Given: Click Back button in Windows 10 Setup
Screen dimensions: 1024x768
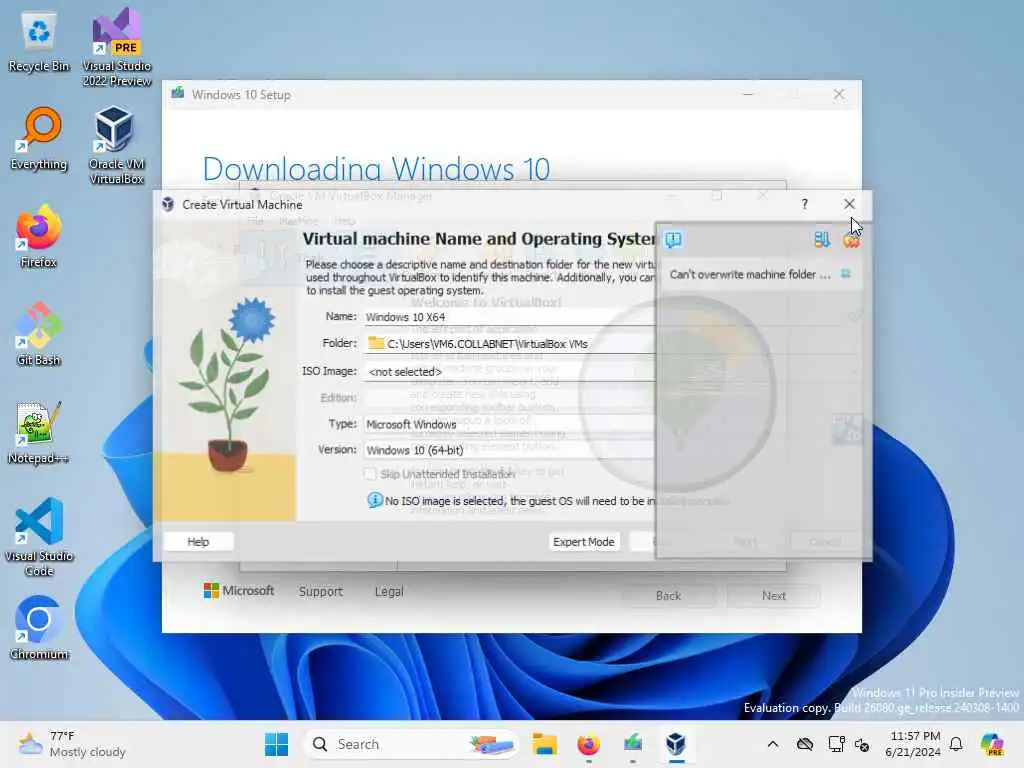Looking at the screenshot, I should (669, 596).
